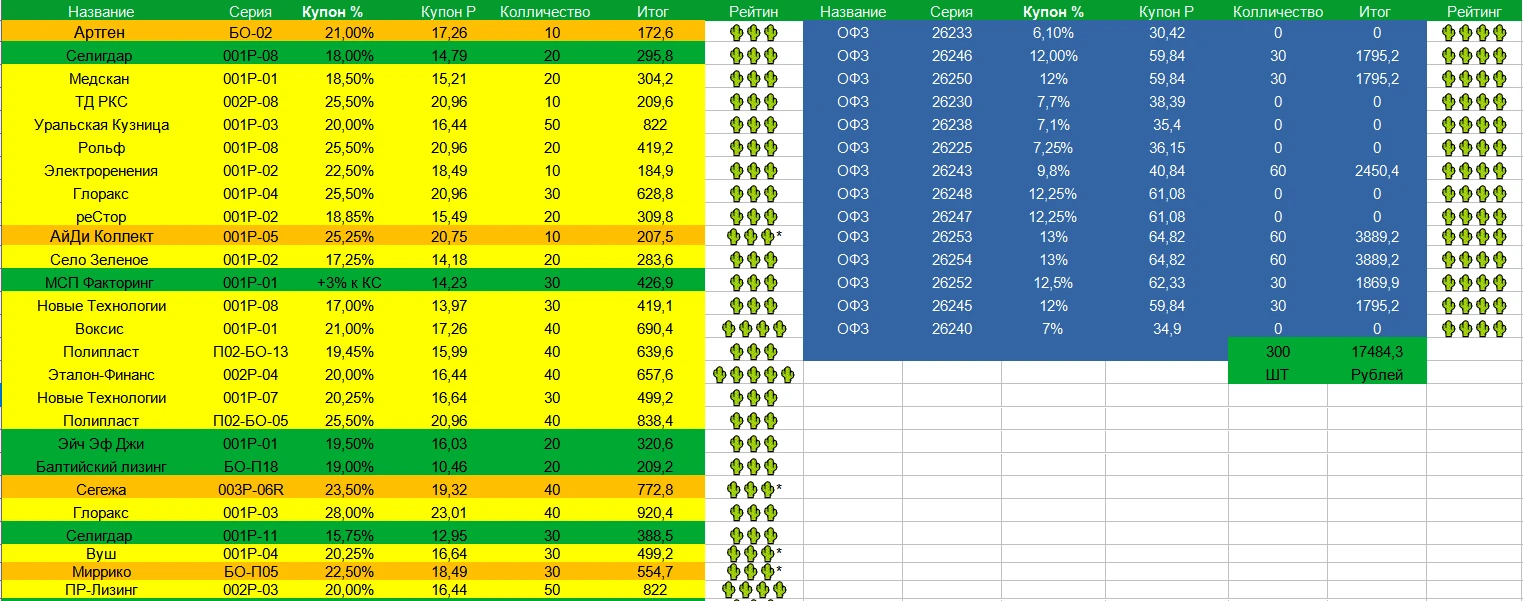Click the four-cactus rating in the Воксис row
This screenshot has width=1523, height=601.
pos(753,329)
